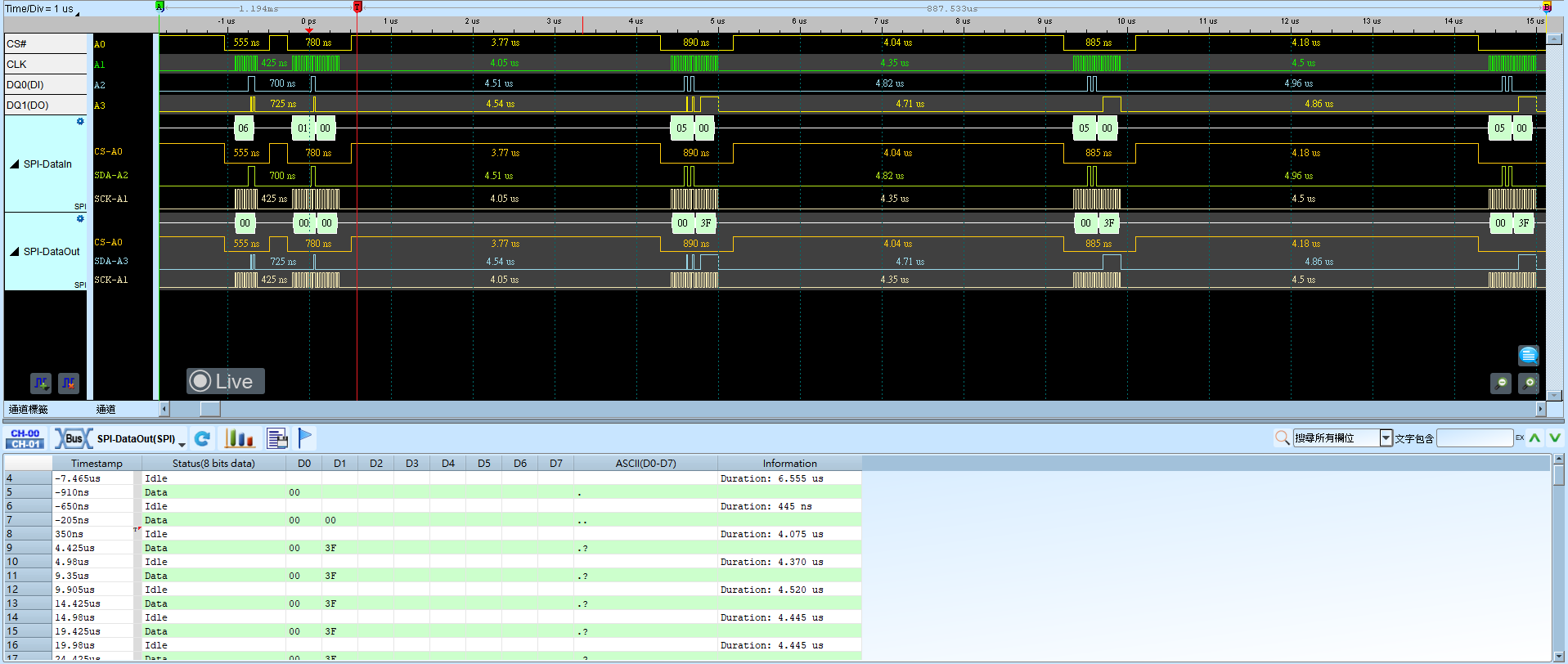Toggle the Live capture button
The height and width of the screenshot is (664, 1568).
225,381
